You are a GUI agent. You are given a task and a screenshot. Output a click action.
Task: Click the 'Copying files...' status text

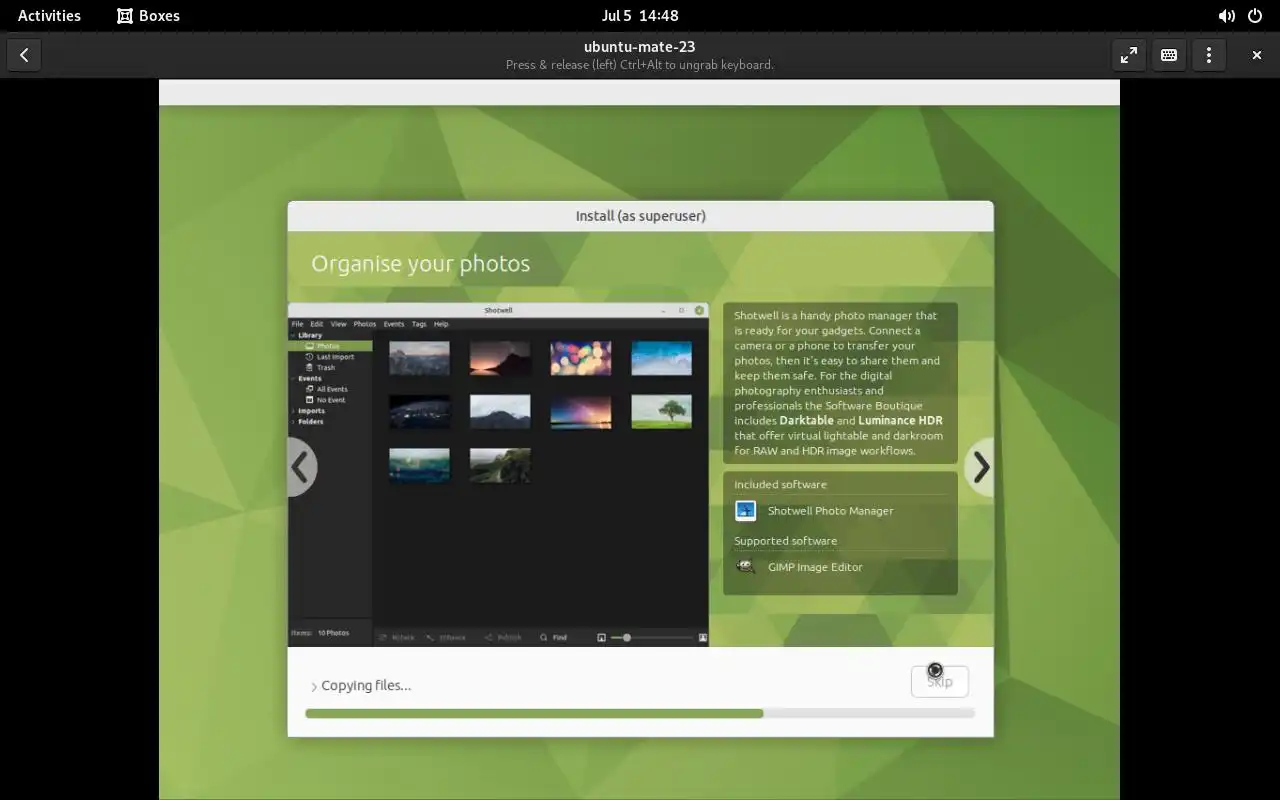click(366, 686)
